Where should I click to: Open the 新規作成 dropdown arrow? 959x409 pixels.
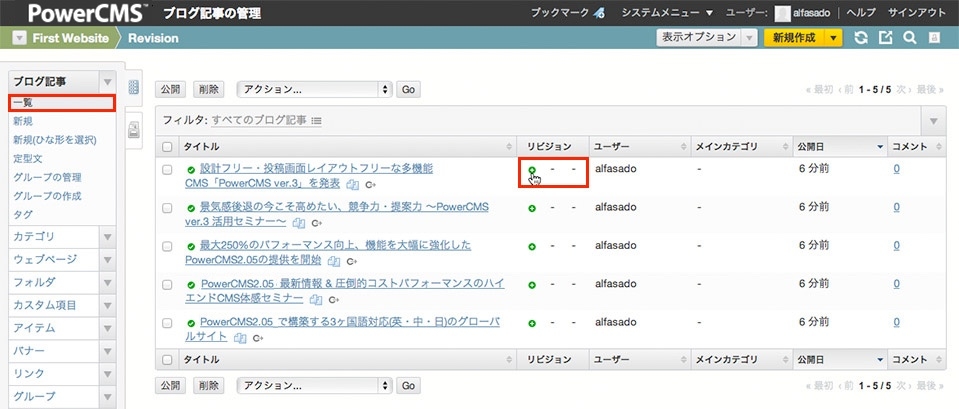833,38
